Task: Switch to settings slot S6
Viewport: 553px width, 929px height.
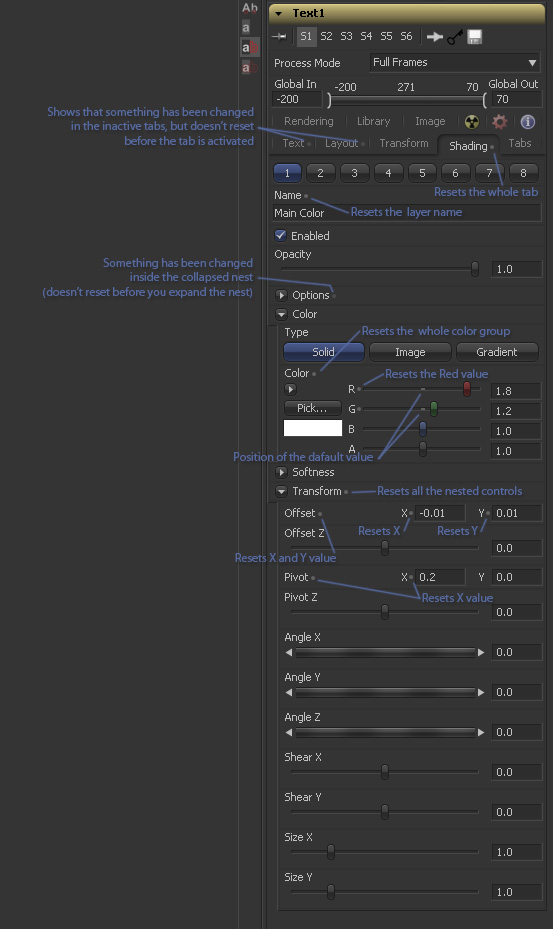Action: point(406,36)
